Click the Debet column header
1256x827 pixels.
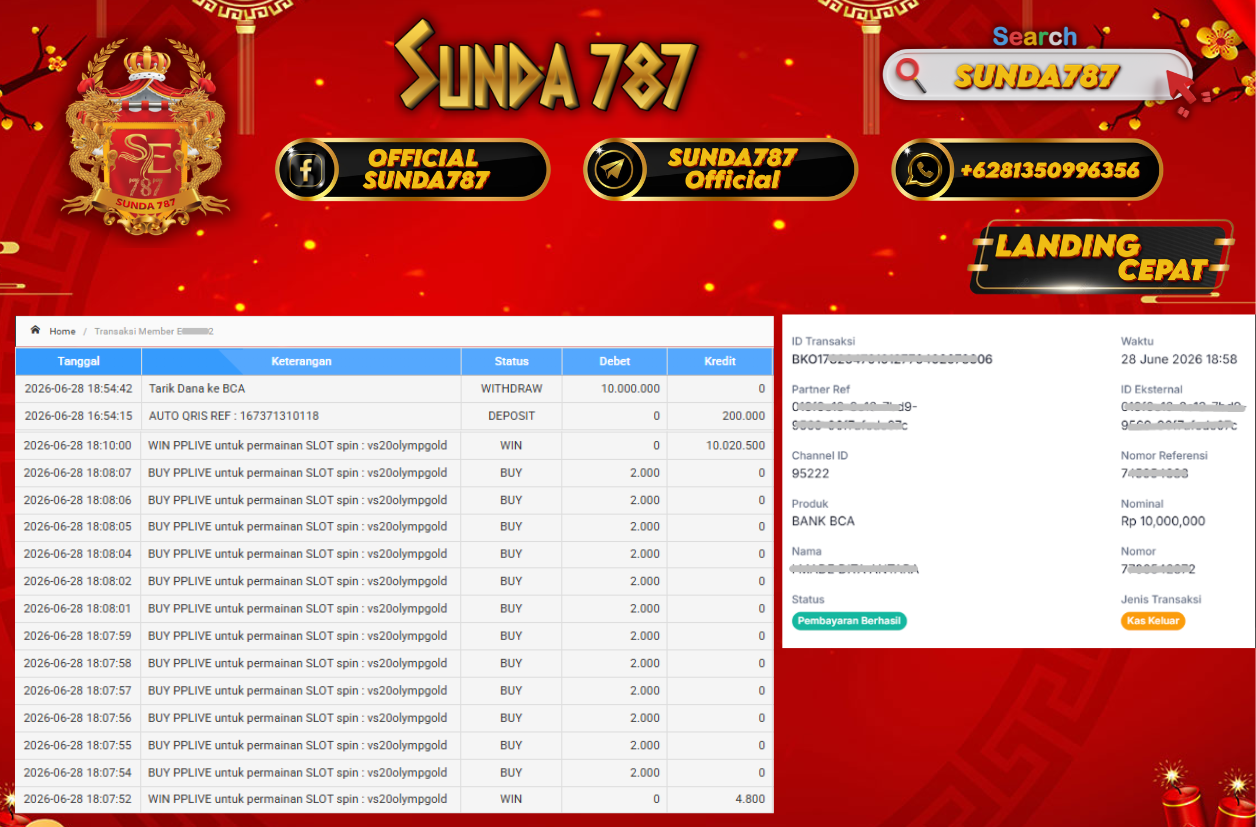tap(614, 361)
